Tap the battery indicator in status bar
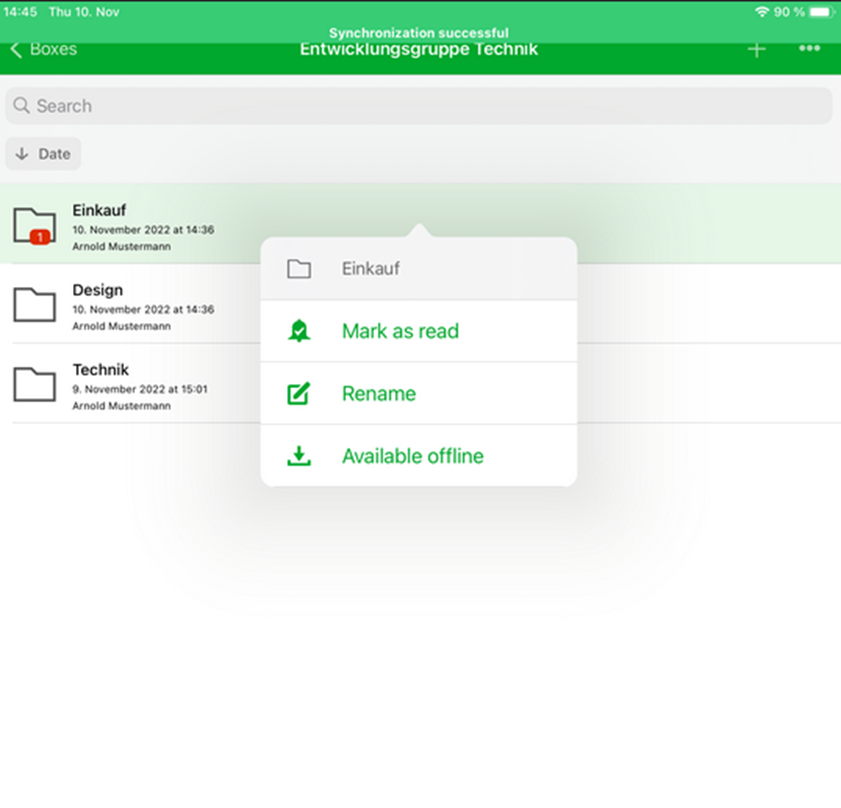Image resolution: width=841 pixels, height=808 pixels. (820, 12)
